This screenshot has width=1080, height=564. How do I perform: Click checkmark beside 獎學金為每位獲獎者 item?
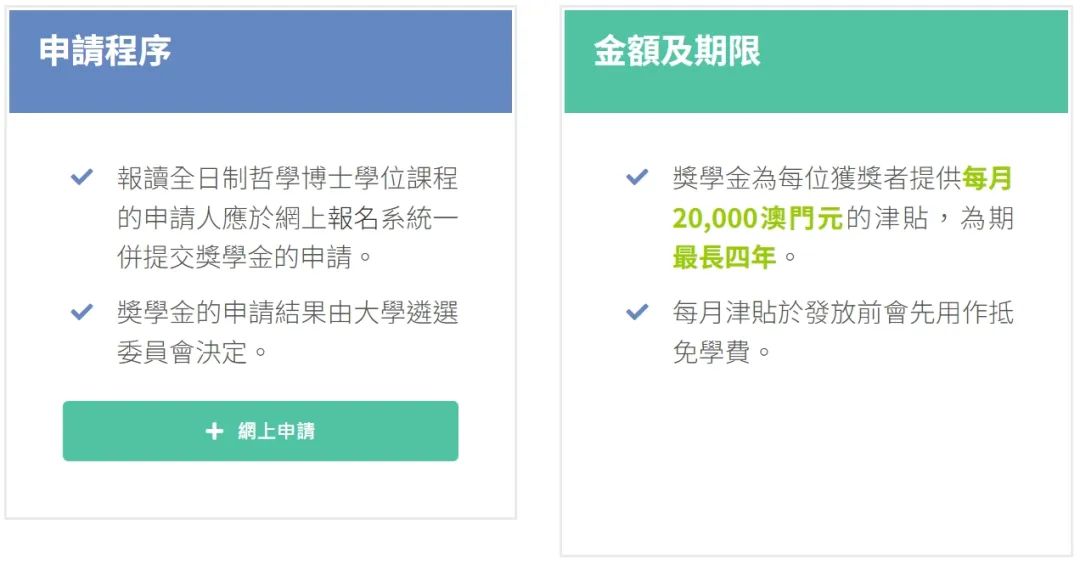pyautogui.click(x=637, y=178)
